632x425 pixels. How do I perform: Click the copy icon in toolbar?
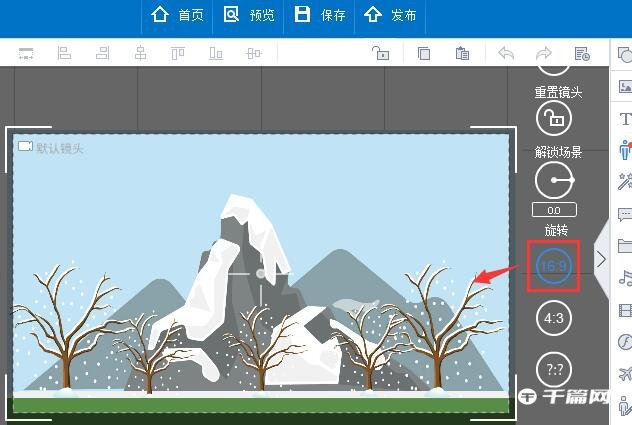pos(424,53)
